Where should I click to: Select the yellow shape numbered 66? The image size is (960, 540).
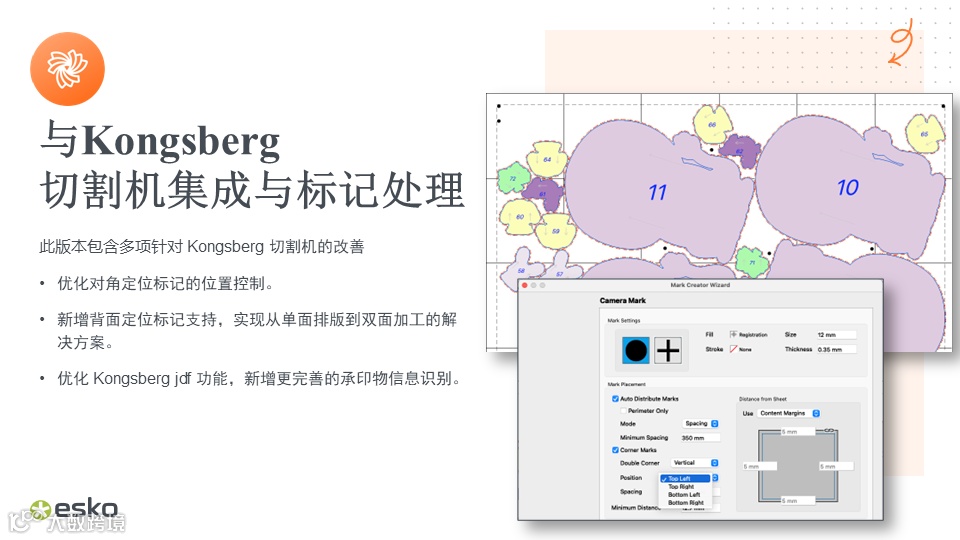712,124
